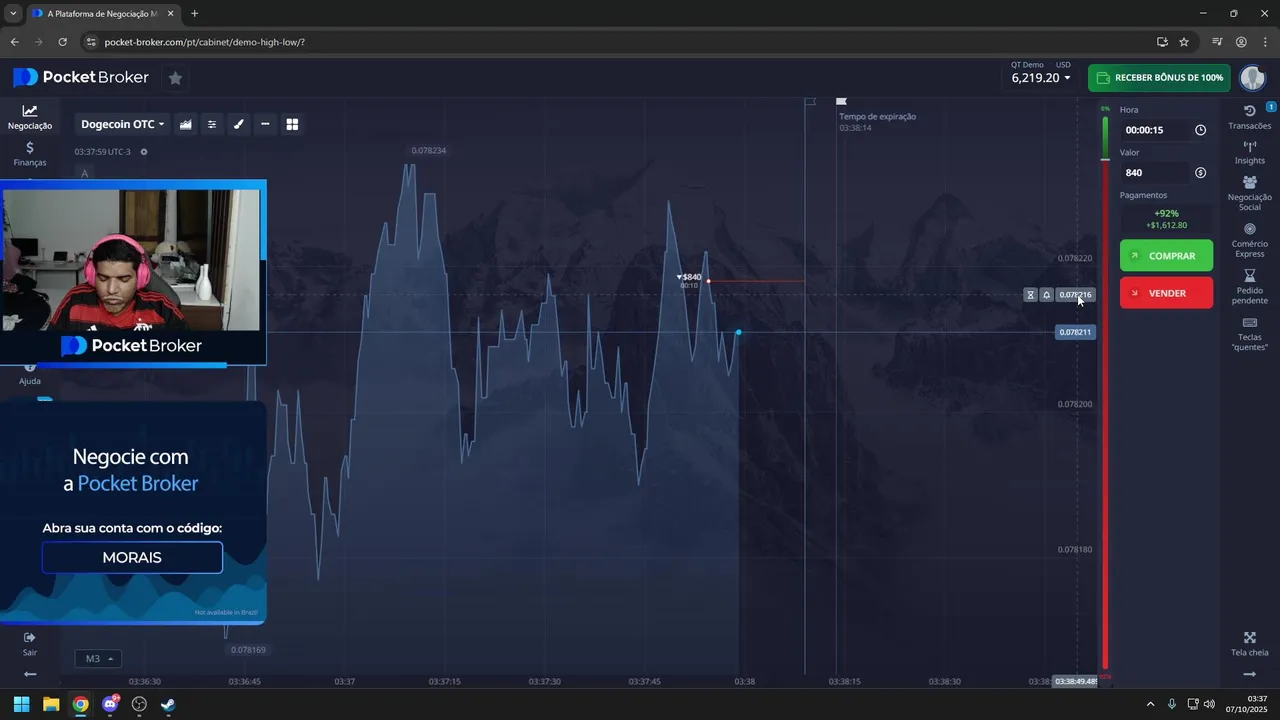Click Sair logout icon
This screenshot has height=720, width=1280.
[30, 643]
